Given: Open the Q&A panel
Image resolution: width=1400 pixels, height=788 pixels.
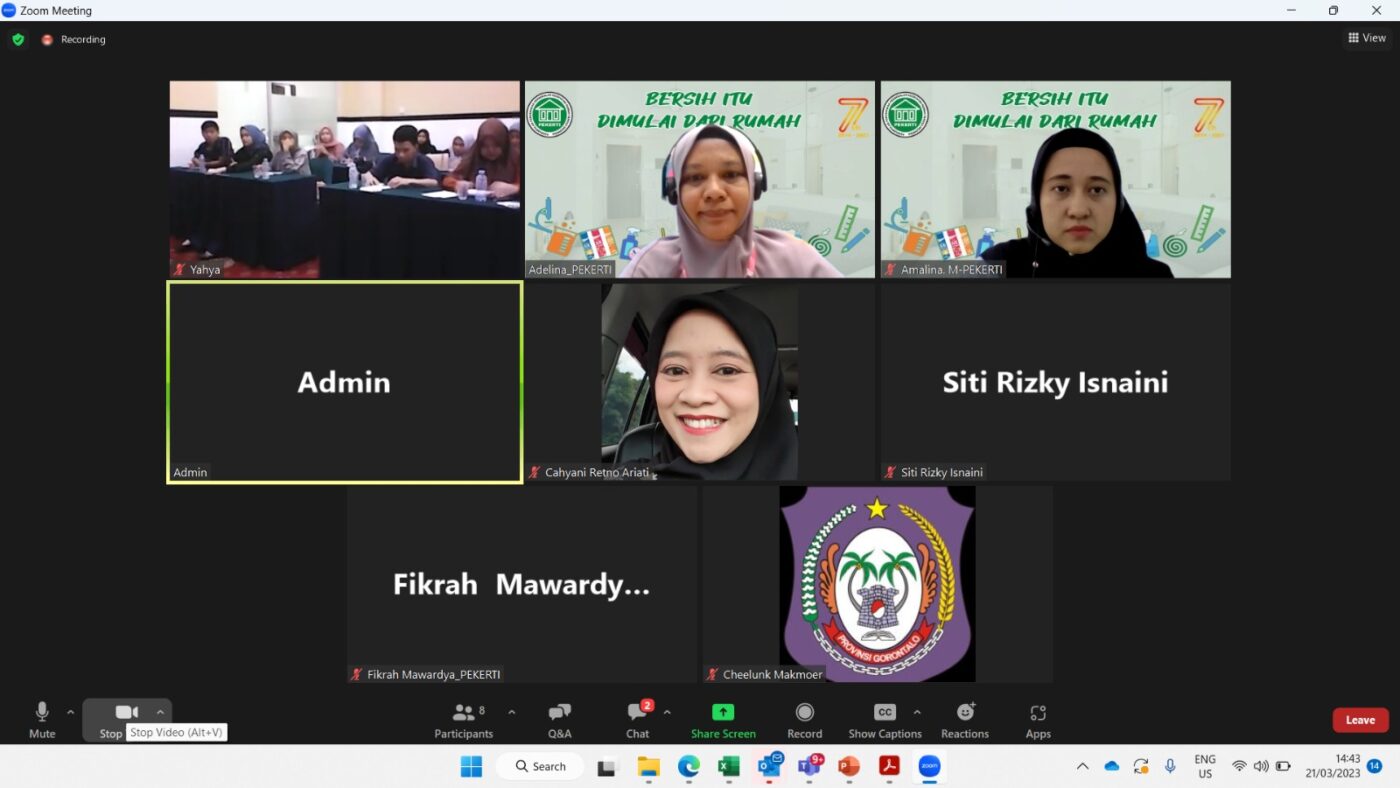Looking at the screenshot, I should pos(559,720).
